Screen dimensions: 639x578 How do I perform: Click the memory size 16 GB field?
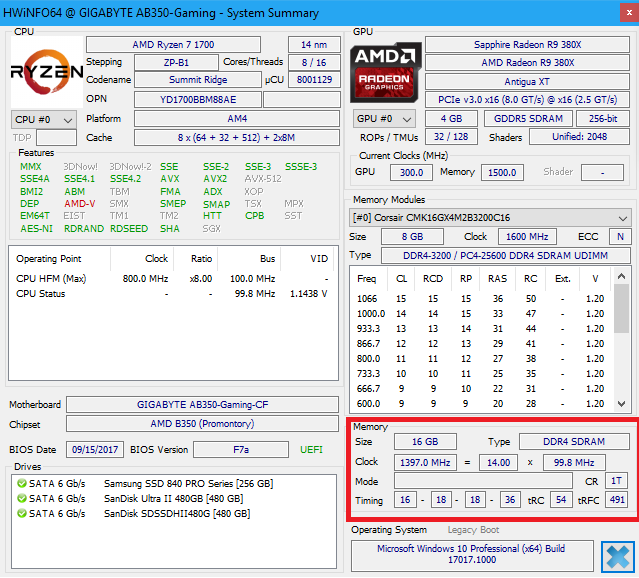[425, 442]
